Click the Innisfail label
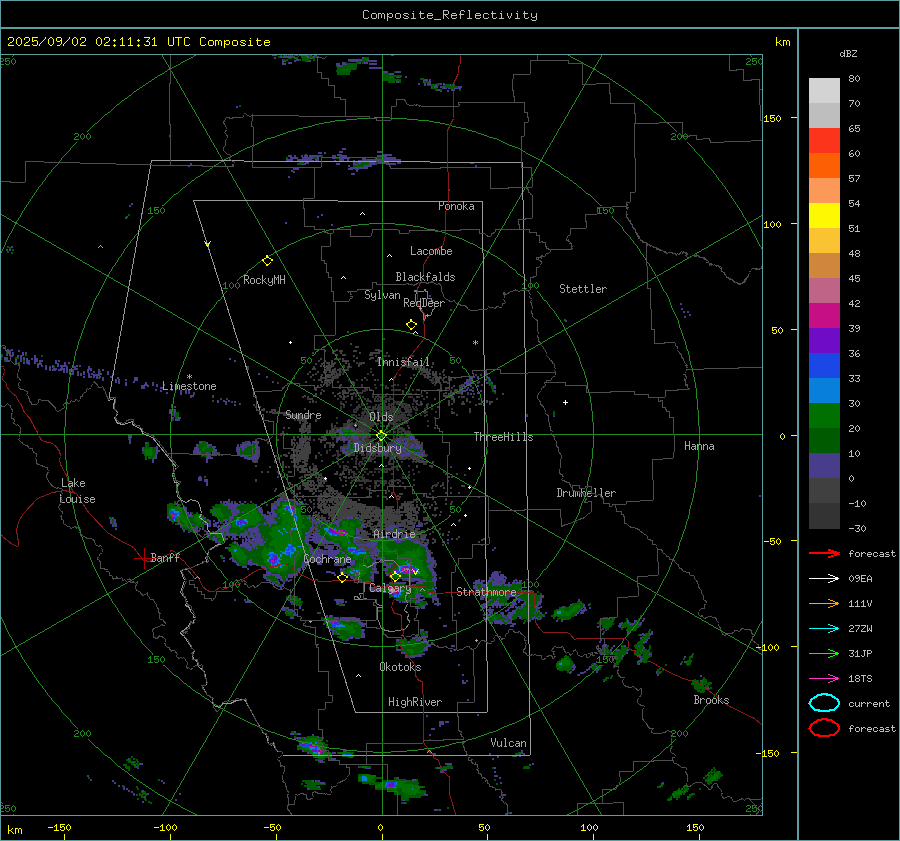 click(x=403, y=362)
